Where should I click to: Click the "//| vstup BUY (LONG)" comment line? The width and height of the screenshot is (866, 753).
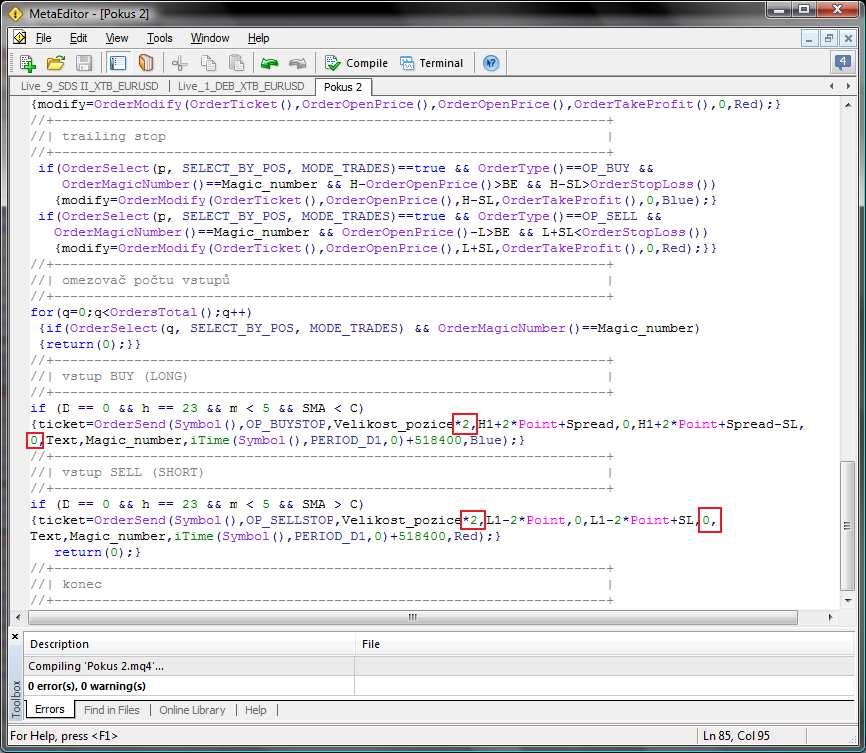[109, 376]
